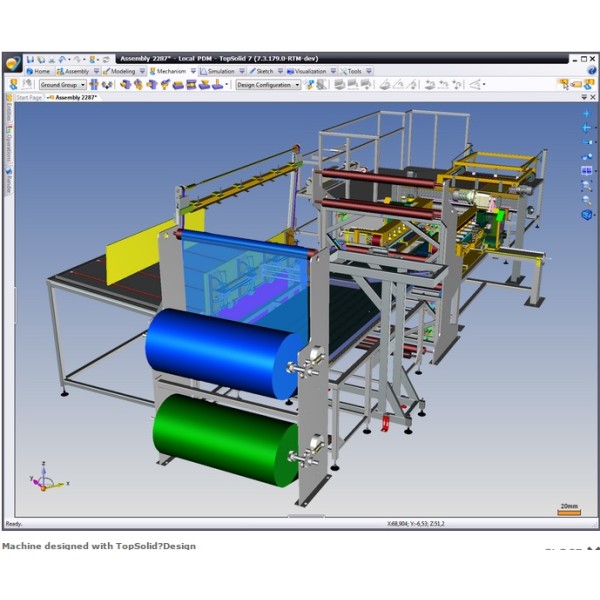This screenshot has height=600, width=600.
Task: Open the Render side panel tab
Action: point(9,181)
